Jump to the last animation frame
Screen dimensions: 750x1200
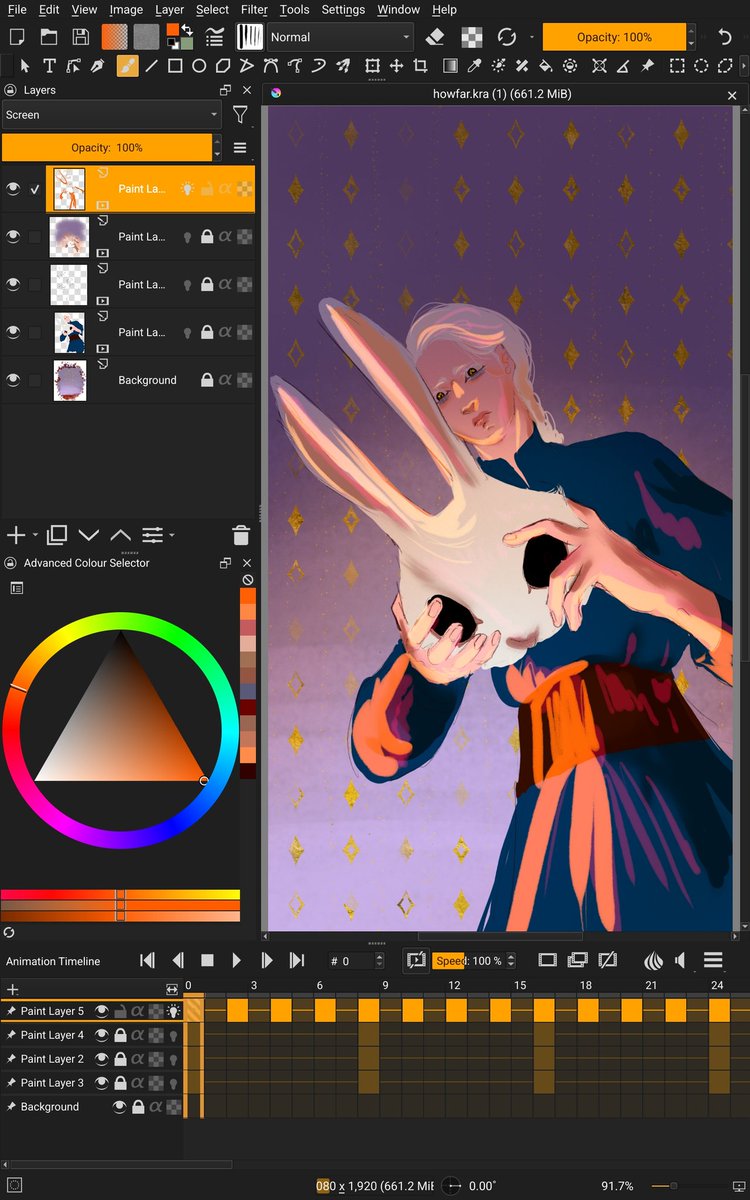297,960
